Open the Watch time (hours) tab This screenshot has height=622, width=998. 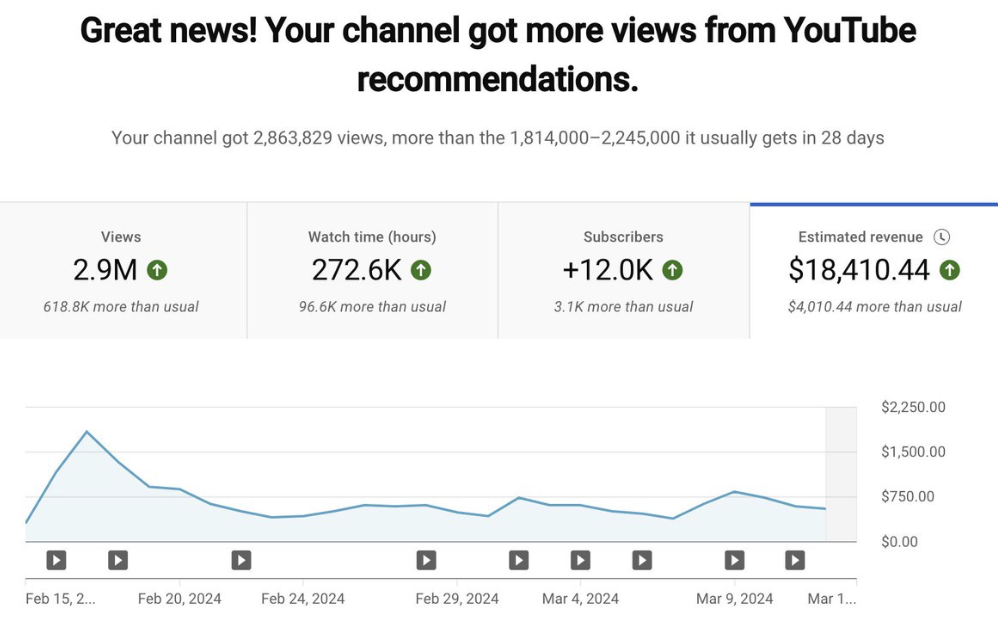(x=372, y=271)
